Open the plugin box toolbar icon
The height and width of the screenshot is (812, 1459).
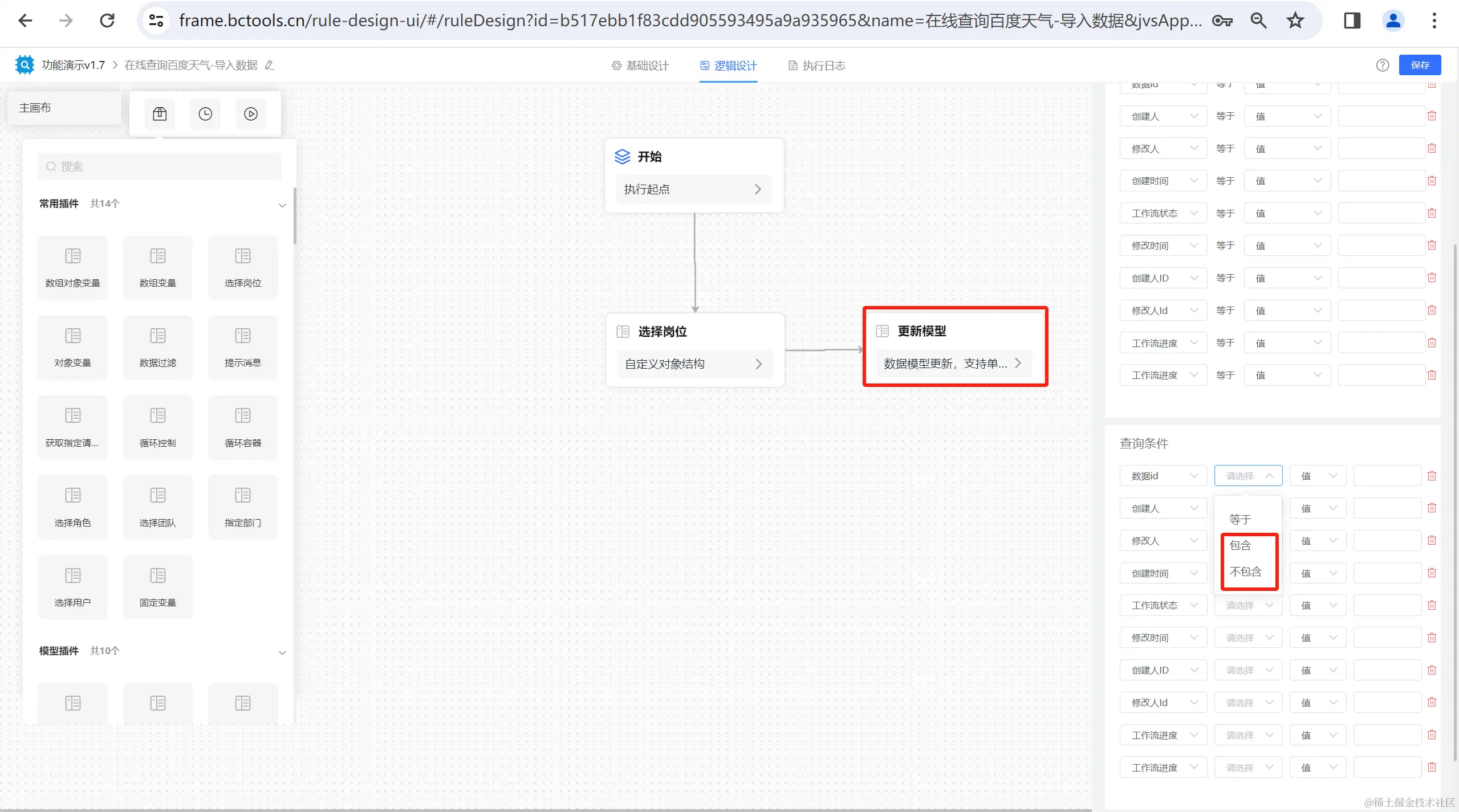point(160,114)
